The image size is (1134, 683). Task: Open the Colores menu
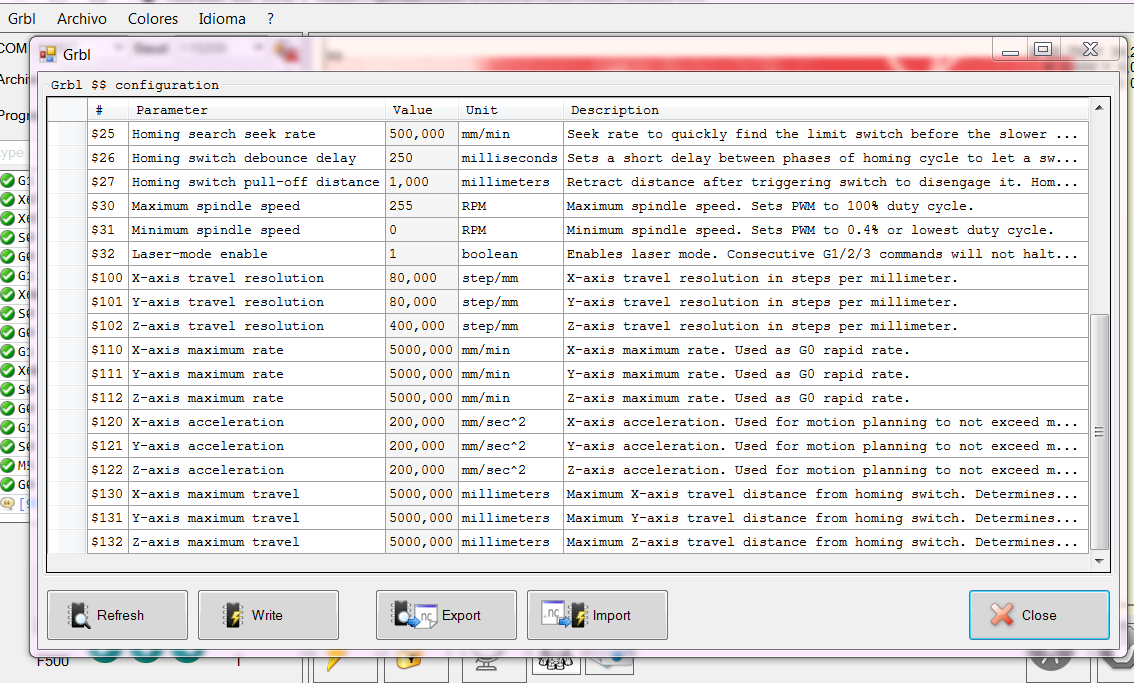click(x=153, y=19)
